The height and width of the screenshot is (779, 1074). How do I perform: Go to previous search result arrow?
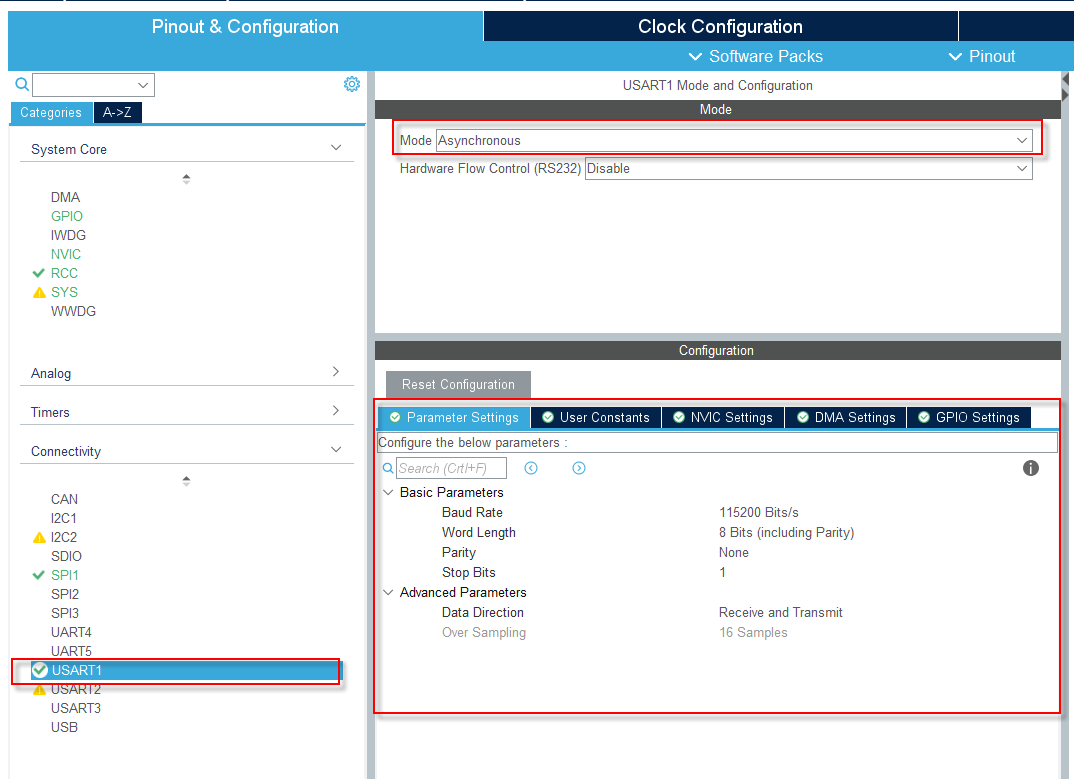pos(531,468)
